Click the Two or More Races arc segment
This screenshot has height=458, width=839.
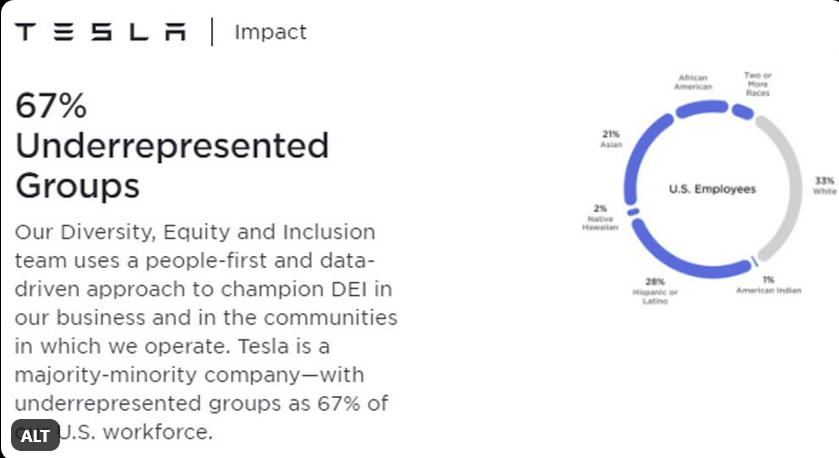tap(743, 111)
